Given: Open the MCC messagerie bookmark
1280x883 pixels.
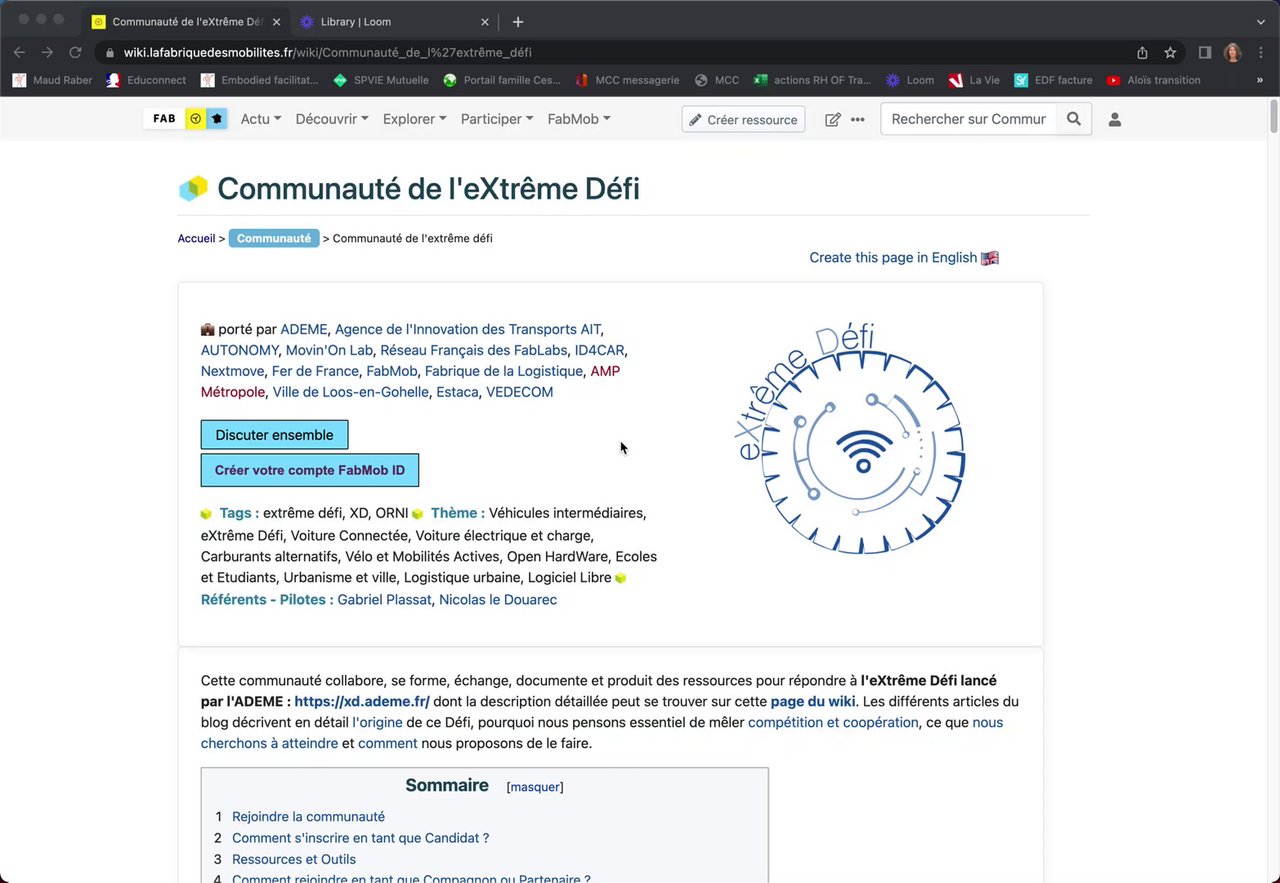Looking at the screenshot, I should click(627, 80).
